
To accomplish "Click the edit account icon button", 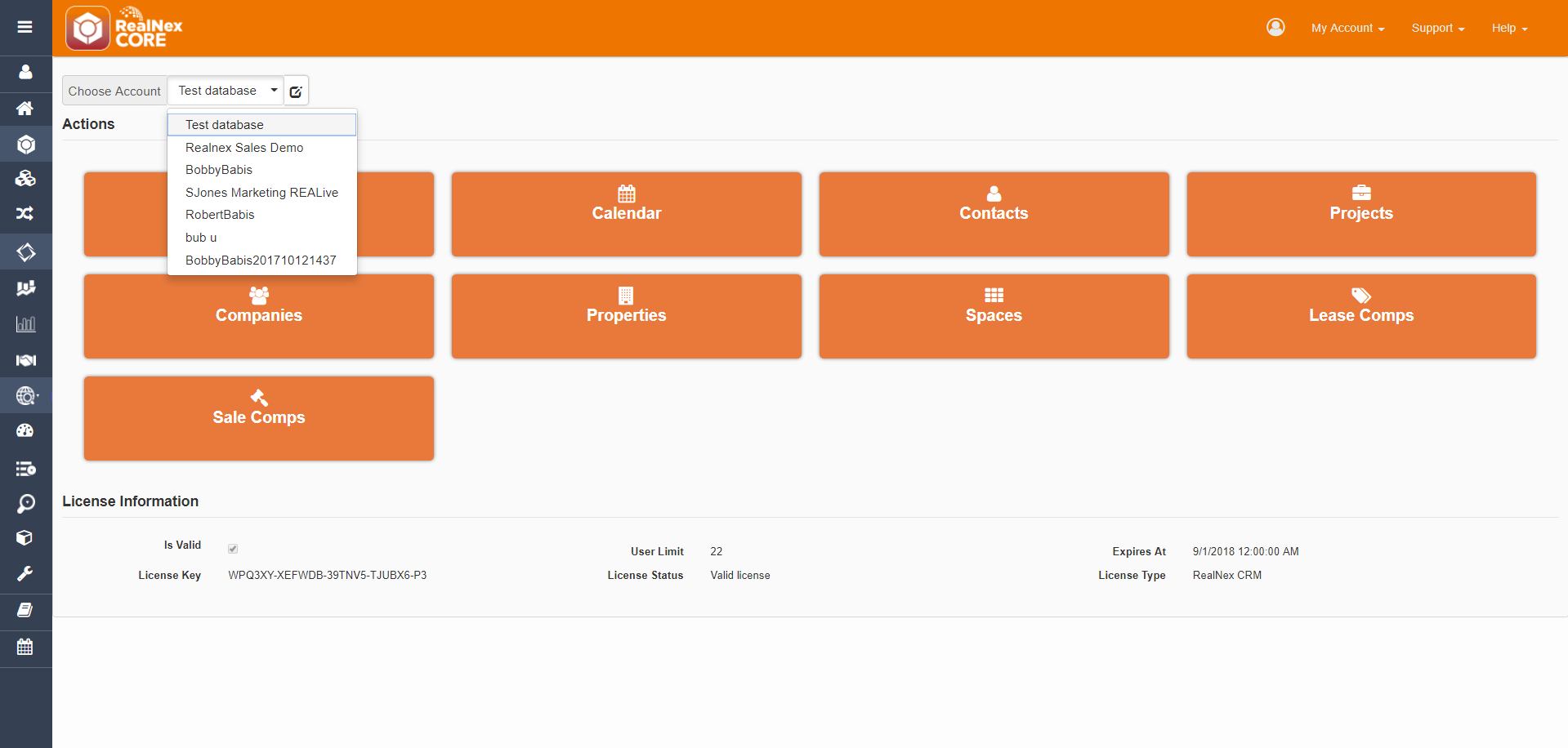I will click(296, 91).
